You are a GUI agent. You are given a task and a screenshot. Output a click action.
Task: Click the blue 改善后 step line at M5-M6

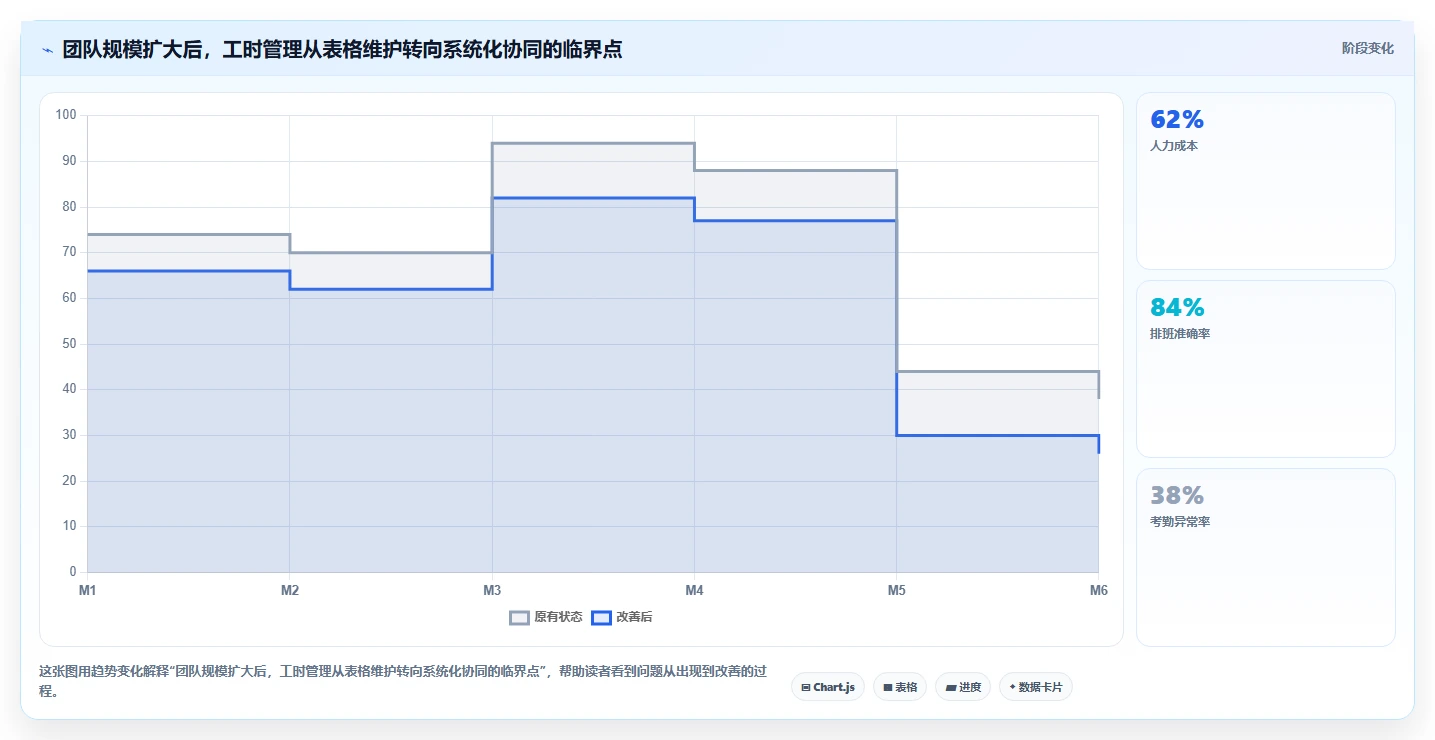point(997,435)
